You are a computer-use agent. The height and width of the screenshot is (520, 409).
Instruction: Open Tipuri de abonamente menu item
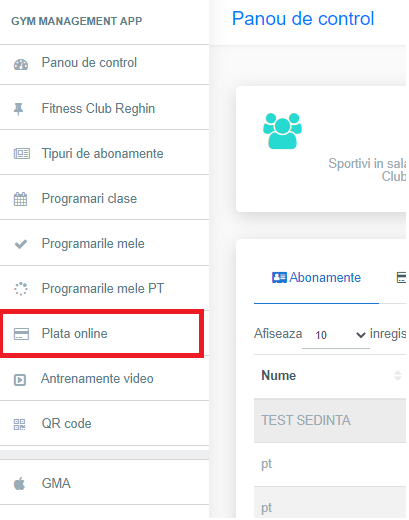click(104, 153)
